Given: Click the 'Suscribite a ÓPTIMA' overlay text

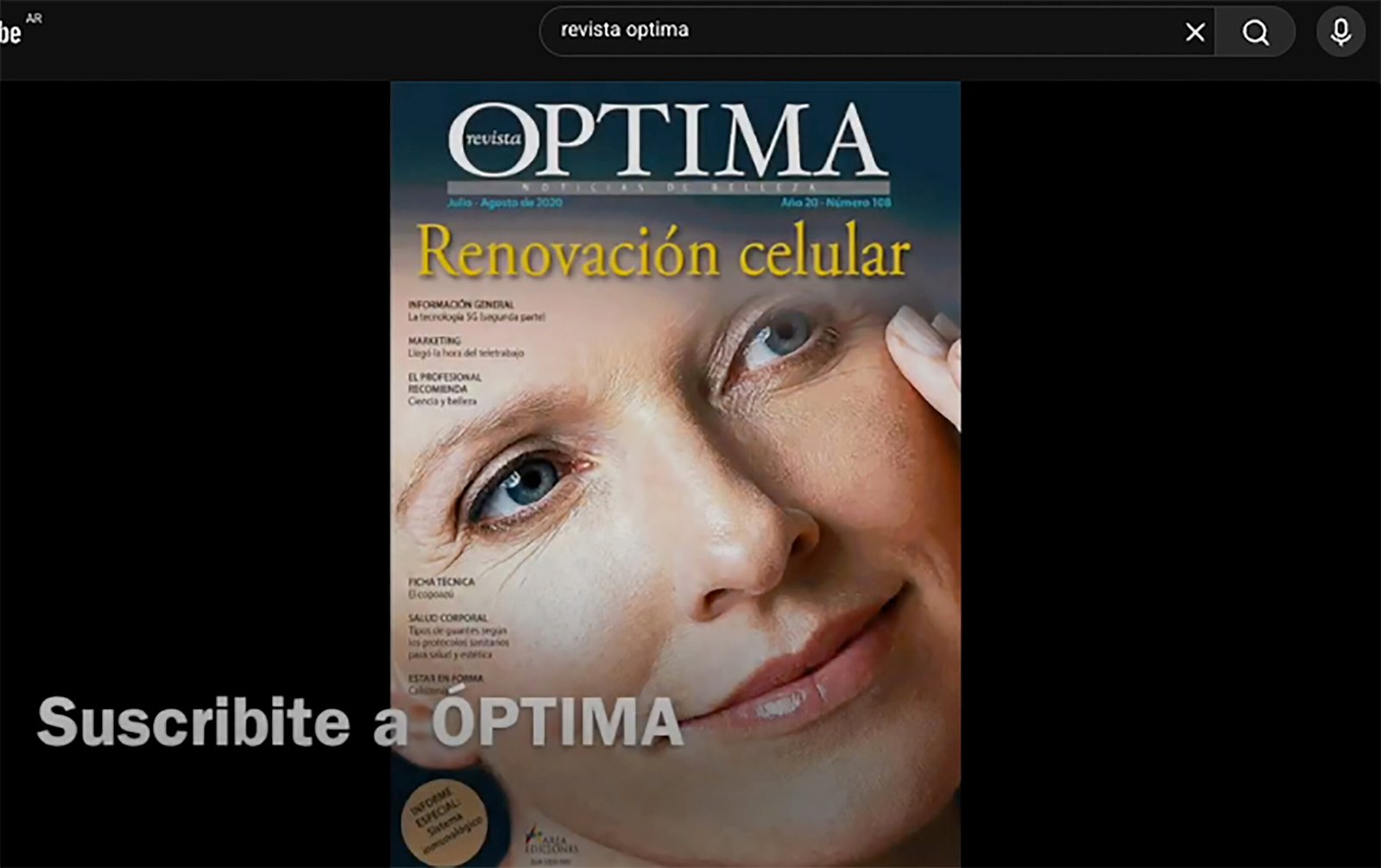Looking at the screenshot, I should tap(360, 721).
